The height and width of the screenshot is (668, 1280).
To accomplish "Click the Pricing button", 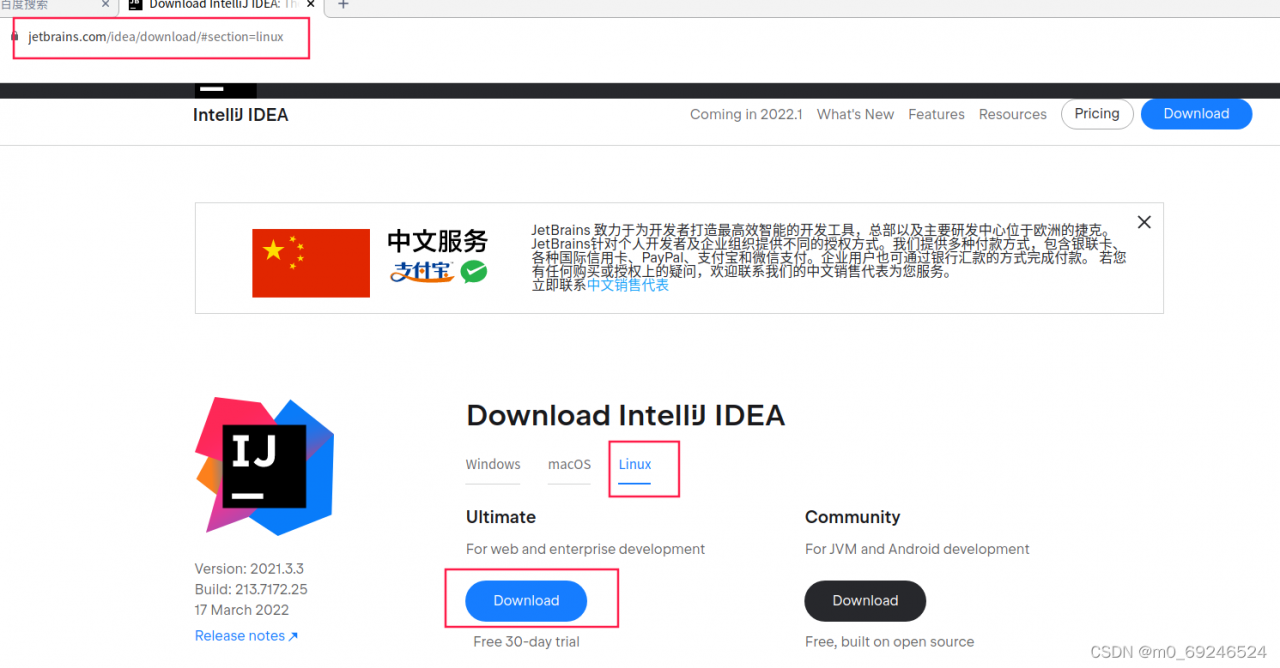I will pyautogui.click(x=1097, y=114).
